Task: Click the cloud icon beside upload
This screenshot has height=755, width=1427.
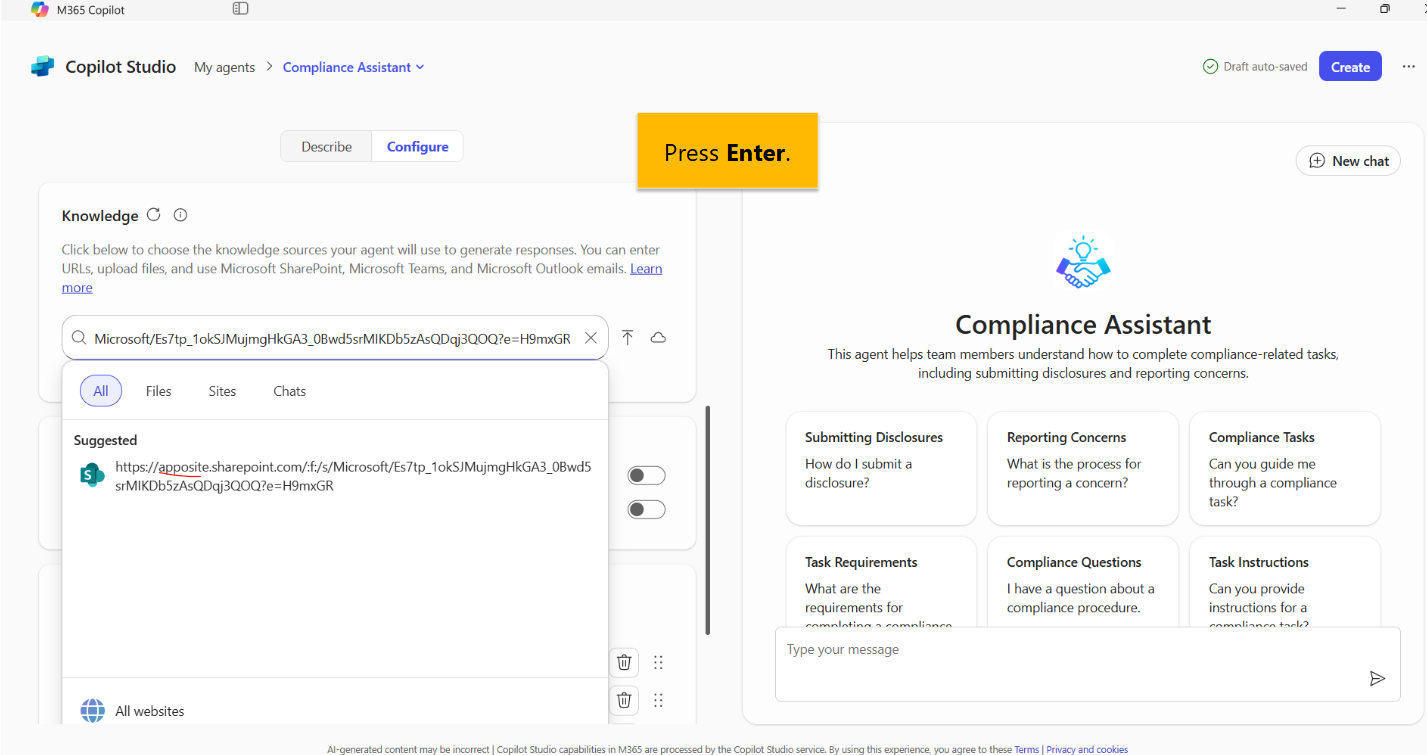Action: pyautogui.click(x=658, y=337)
